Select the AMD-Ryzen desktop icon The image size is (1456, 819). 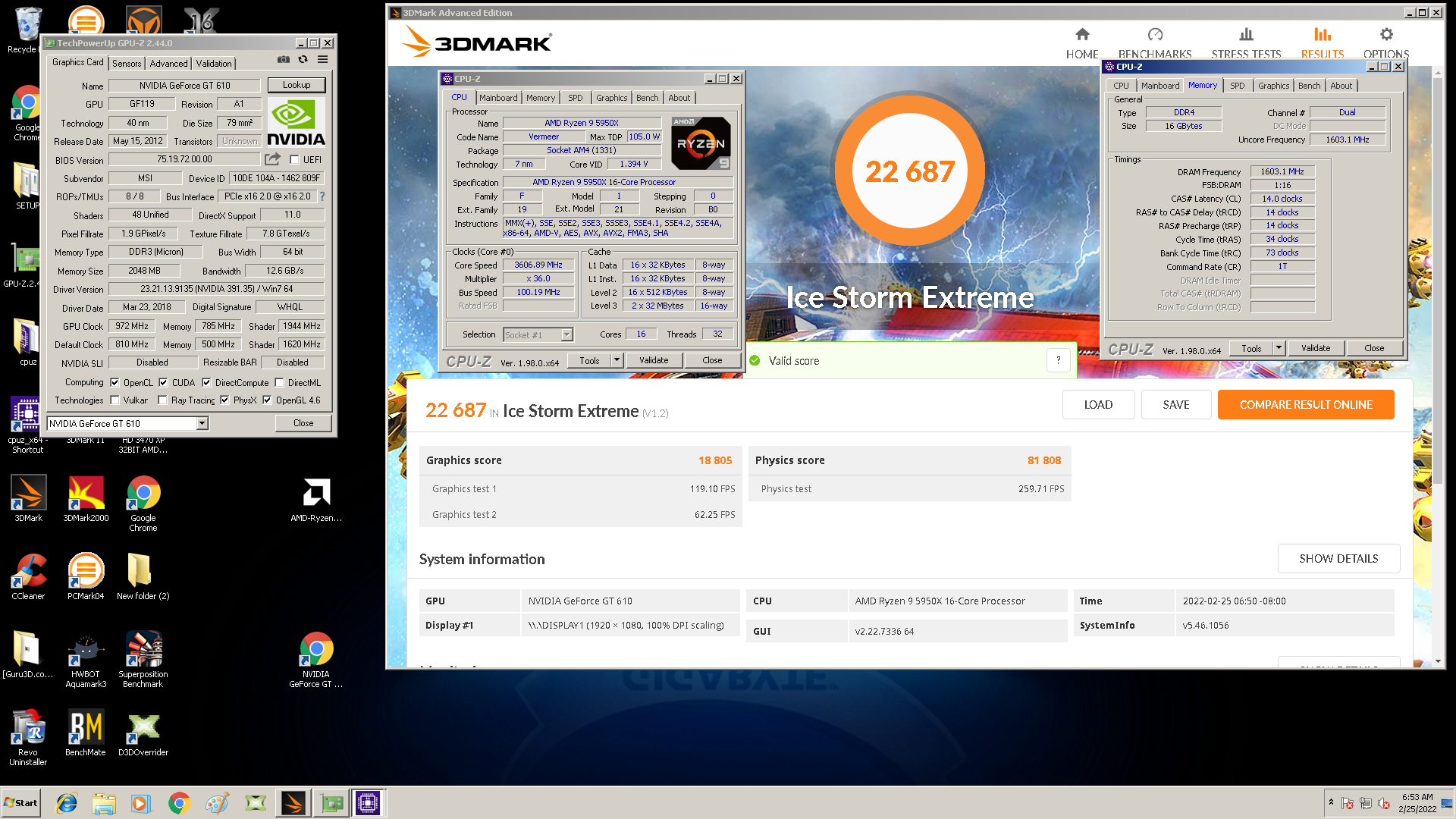click(x=316, y=500)
